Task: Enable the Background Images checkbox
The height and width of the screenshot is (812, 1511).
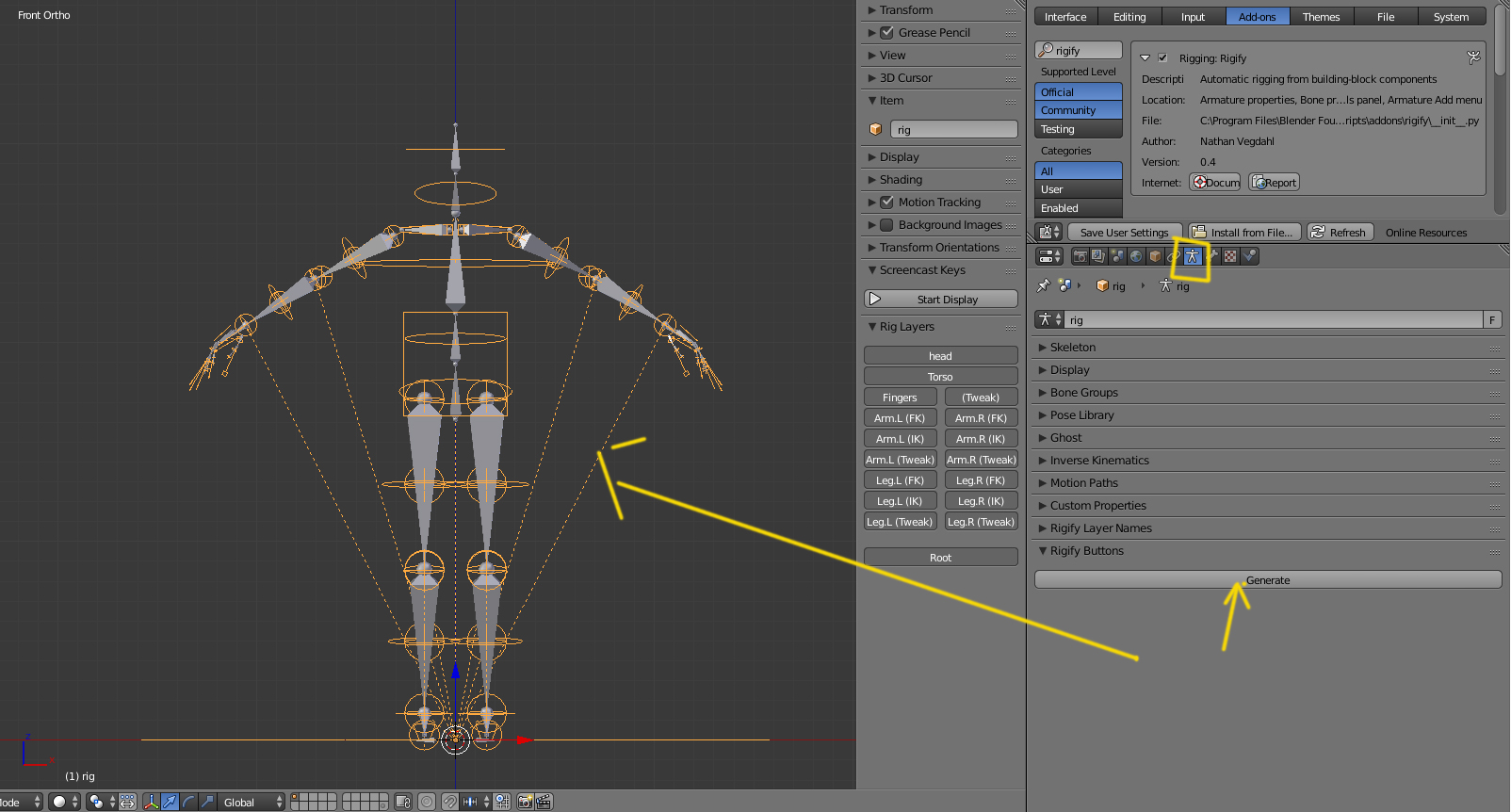Action: (886, 225)
